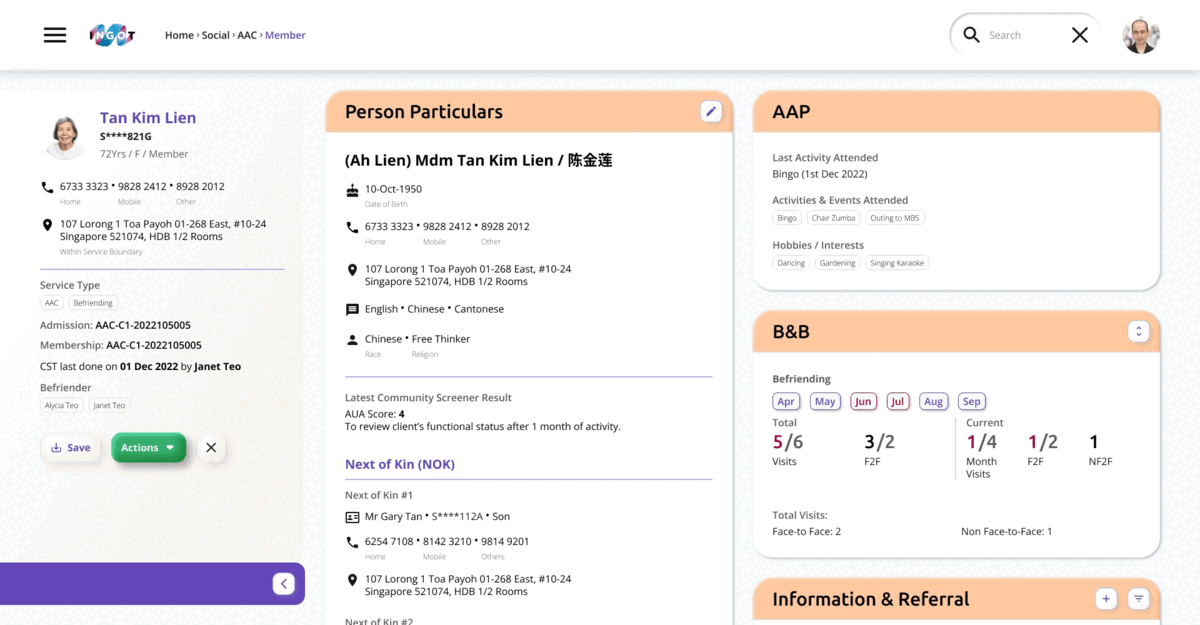Open Next of Kin (NOK) section heading

pyautogui.click(x=400, y=464)
